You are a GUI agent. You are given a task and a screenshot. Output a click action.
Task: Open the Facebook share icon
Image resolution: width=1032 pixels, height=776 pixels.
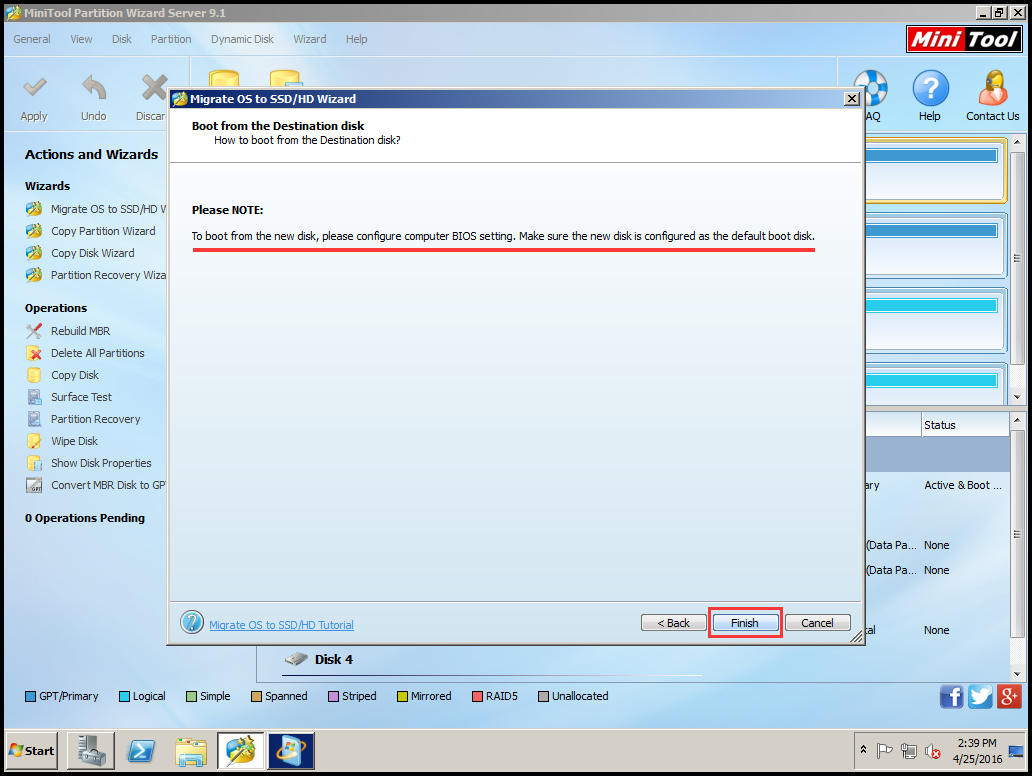pos(951,696)
